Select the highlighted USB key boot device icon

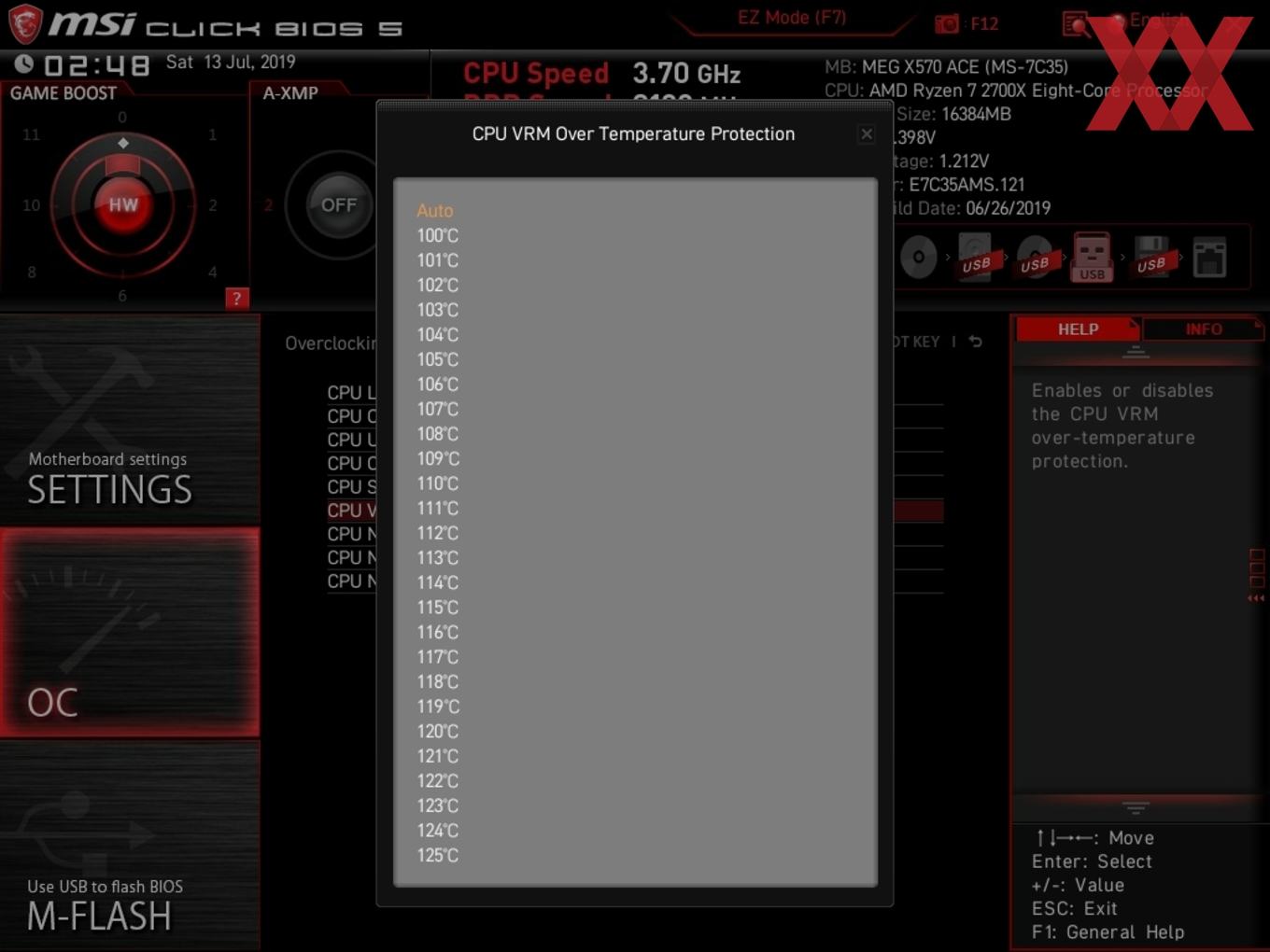1092,257
